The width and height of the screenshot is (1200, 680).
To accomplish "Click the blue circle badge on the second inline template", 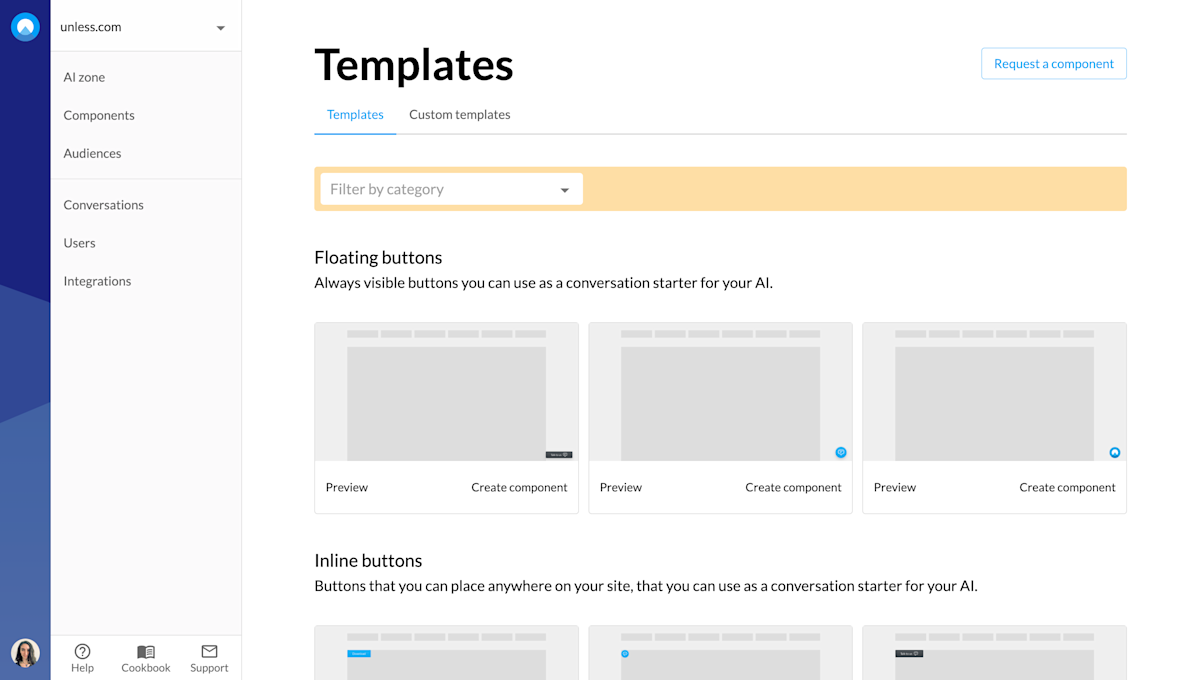I will [x=627, y=653].
